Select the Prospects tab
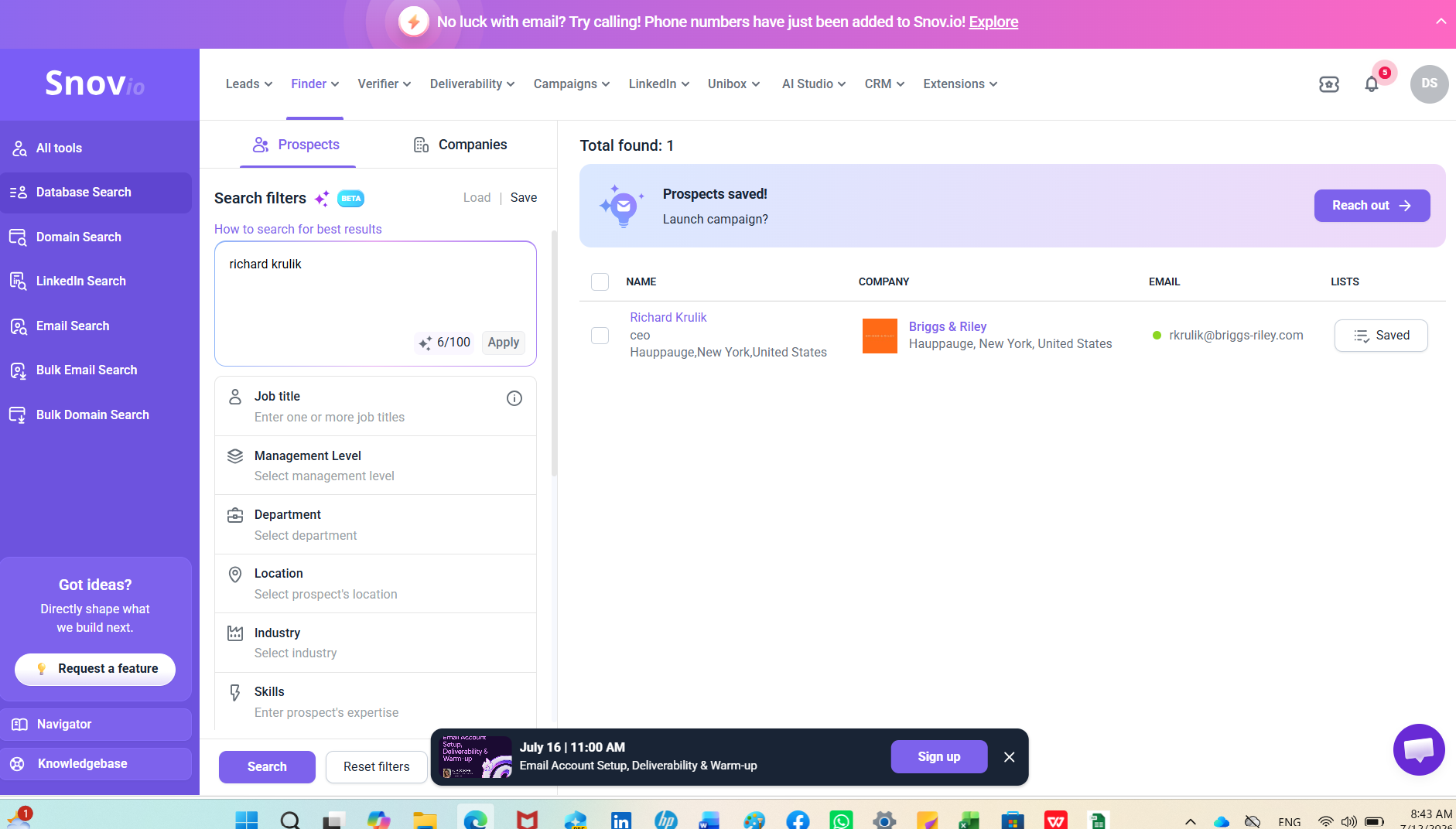Viewport: 1456px width, 829px height. click(x=296, y=145)
